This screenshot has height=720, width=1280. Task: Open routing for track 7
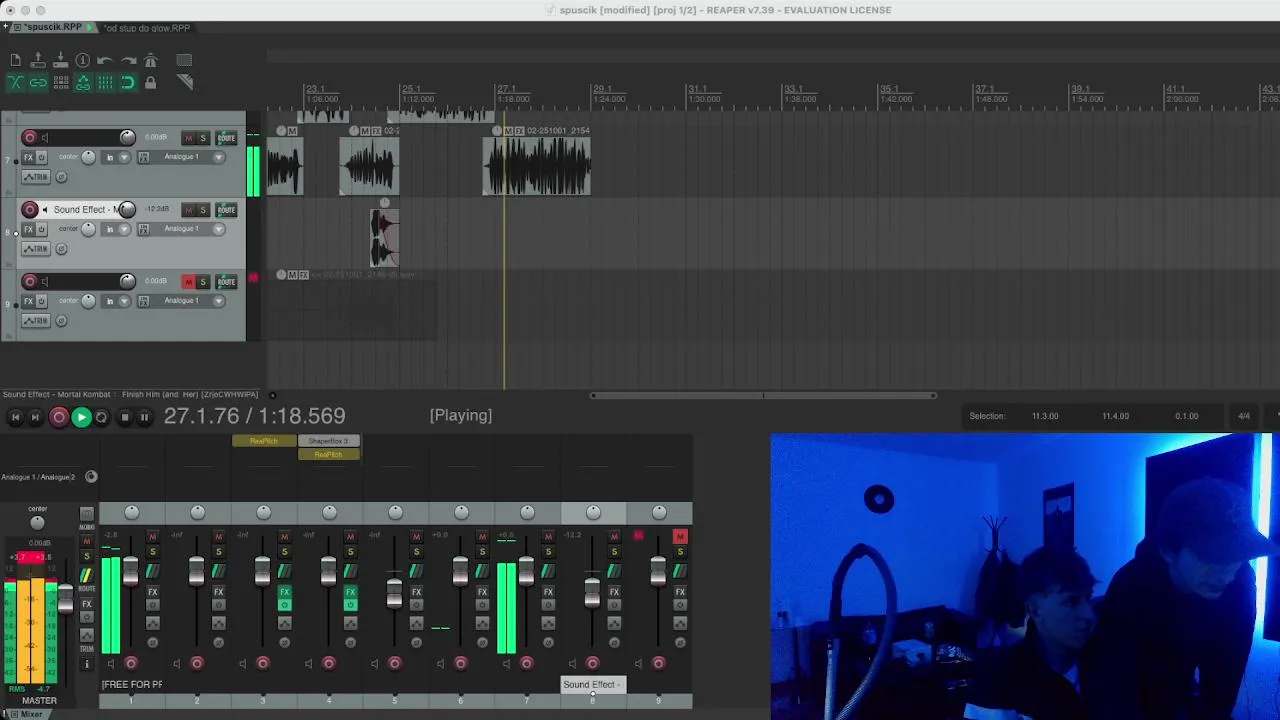click(226, 138)
